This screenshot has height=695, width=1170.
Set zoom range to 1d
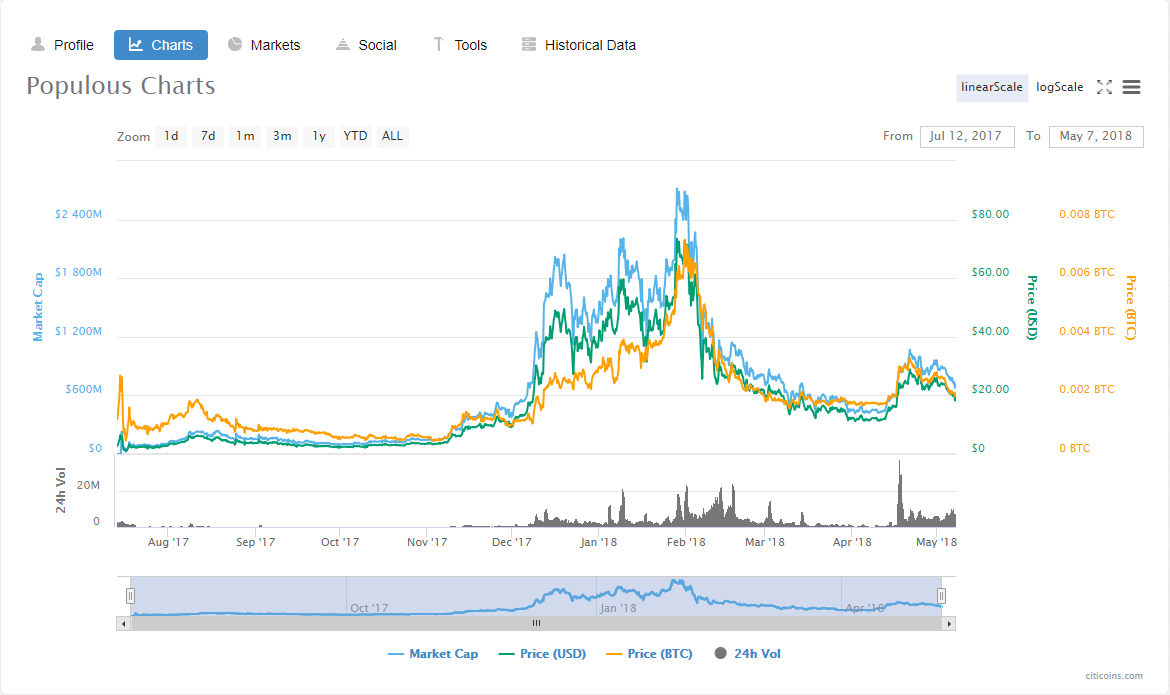pyautogui.click(x=171, y=136)
